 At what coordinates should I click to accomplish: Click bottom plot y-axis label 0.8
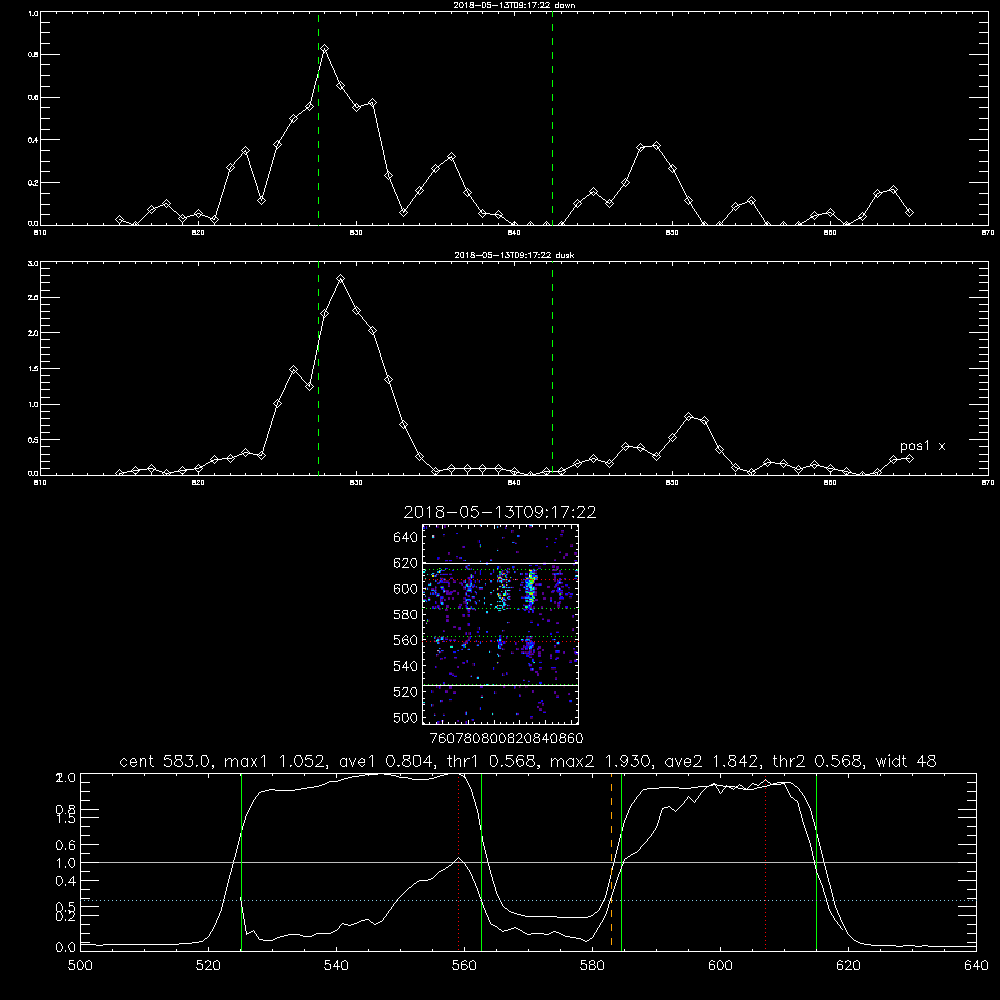(66, 809)
